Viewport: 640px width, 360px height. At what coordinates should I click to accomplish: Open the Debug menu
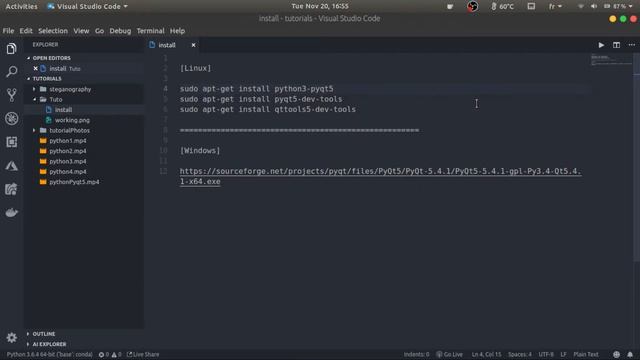(120, 31)
